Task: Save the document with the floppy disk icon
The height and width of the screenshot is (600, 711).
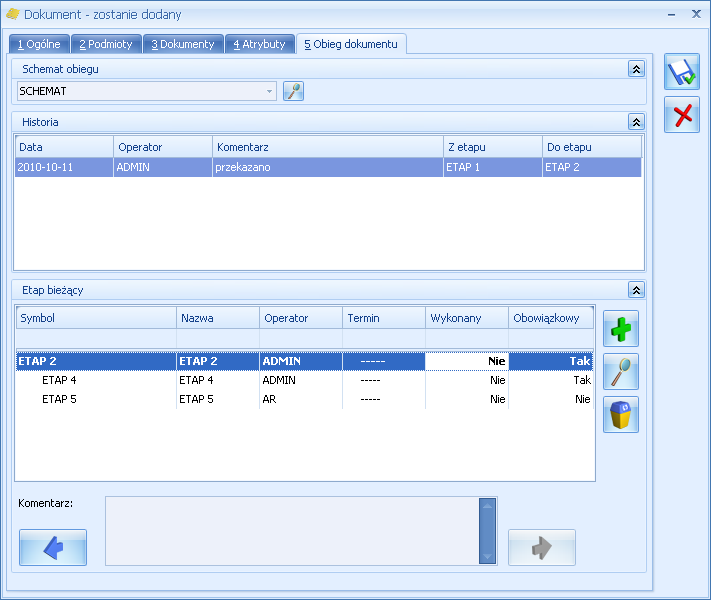Action: [x=682, y=72]
